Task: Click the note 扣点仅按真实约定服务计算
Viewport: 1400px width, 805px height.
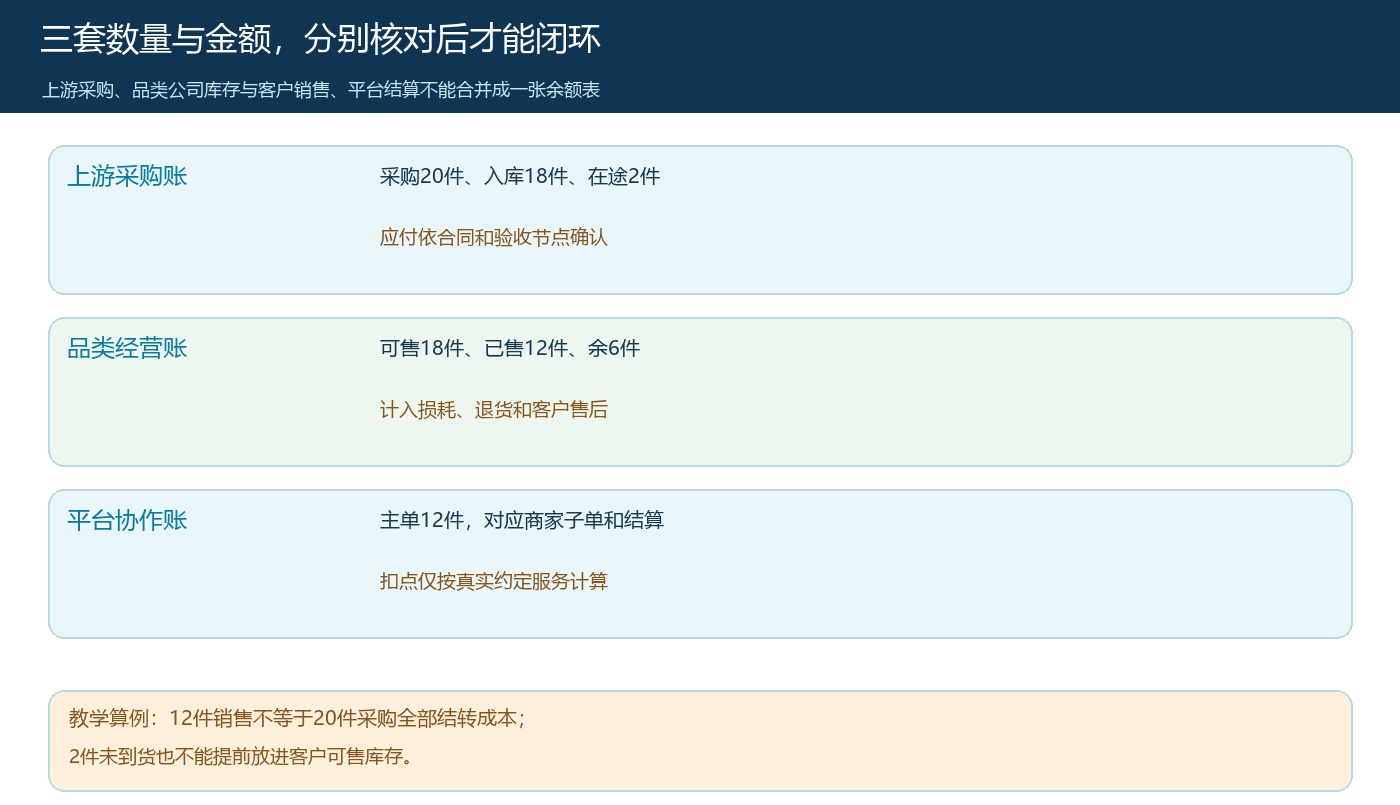Action: point(494,582)
